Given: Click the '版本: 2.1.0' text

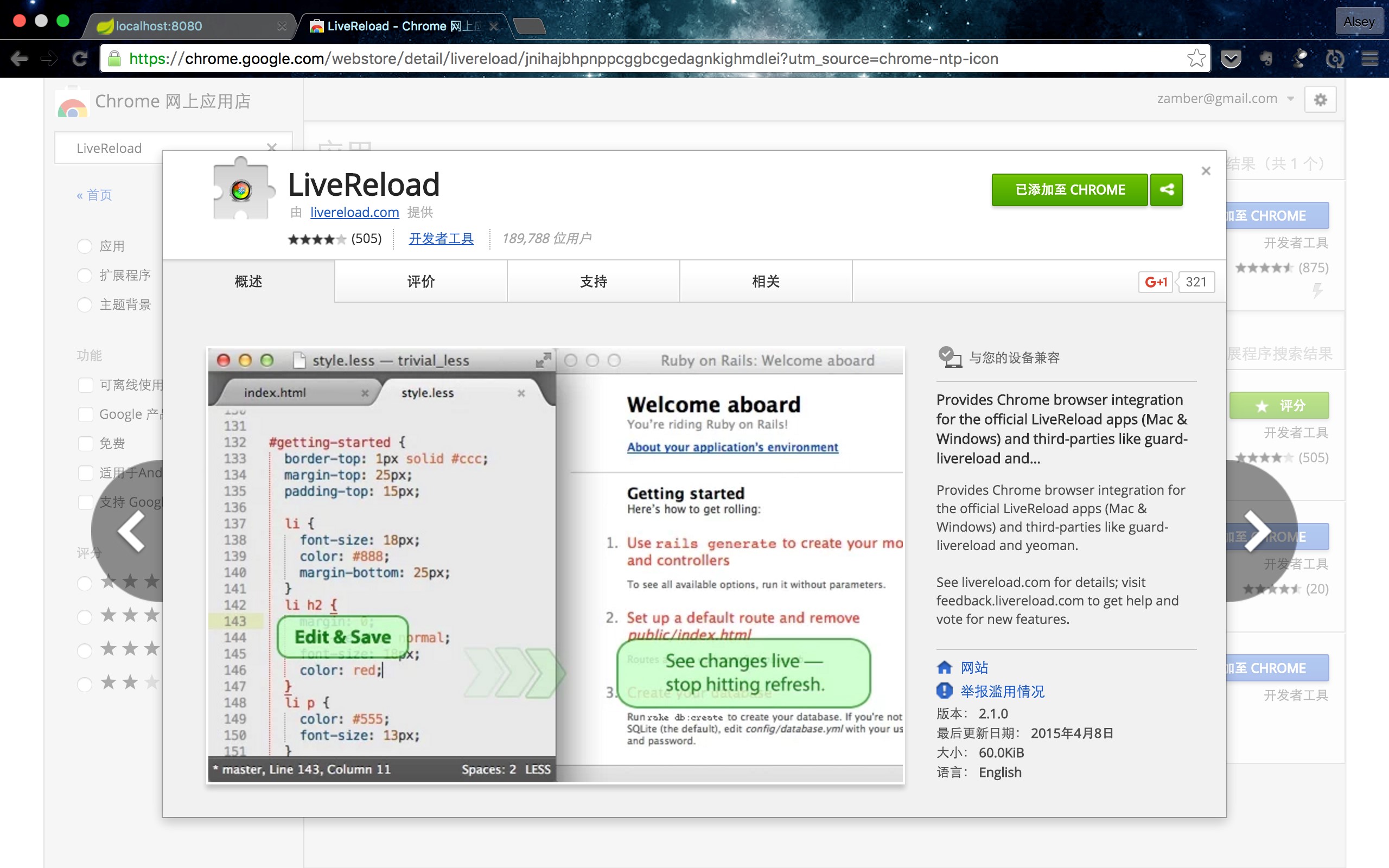Looking at the screenshot, I should tap(972, 713).
